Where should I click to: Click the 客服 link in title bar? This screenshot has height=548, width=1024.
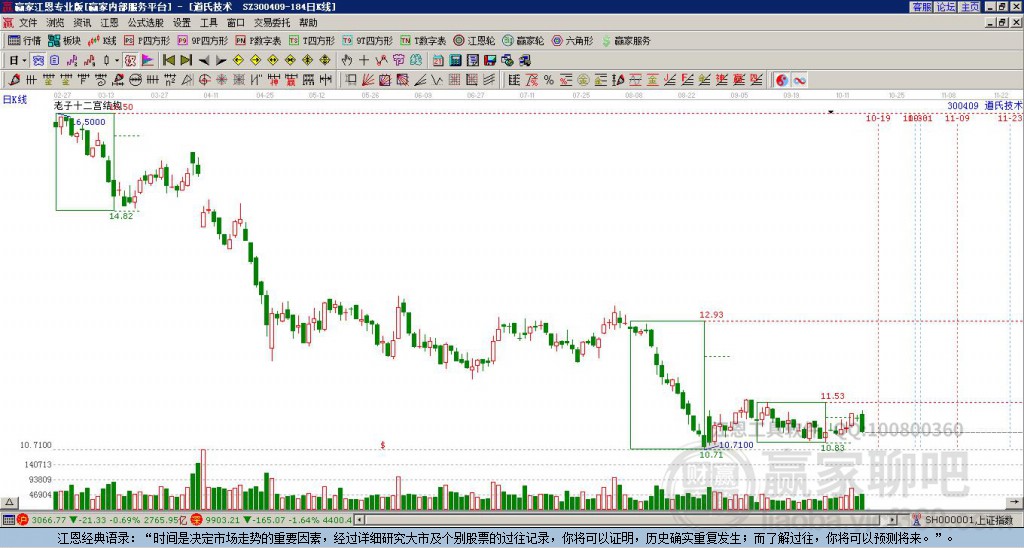[921, 7]
